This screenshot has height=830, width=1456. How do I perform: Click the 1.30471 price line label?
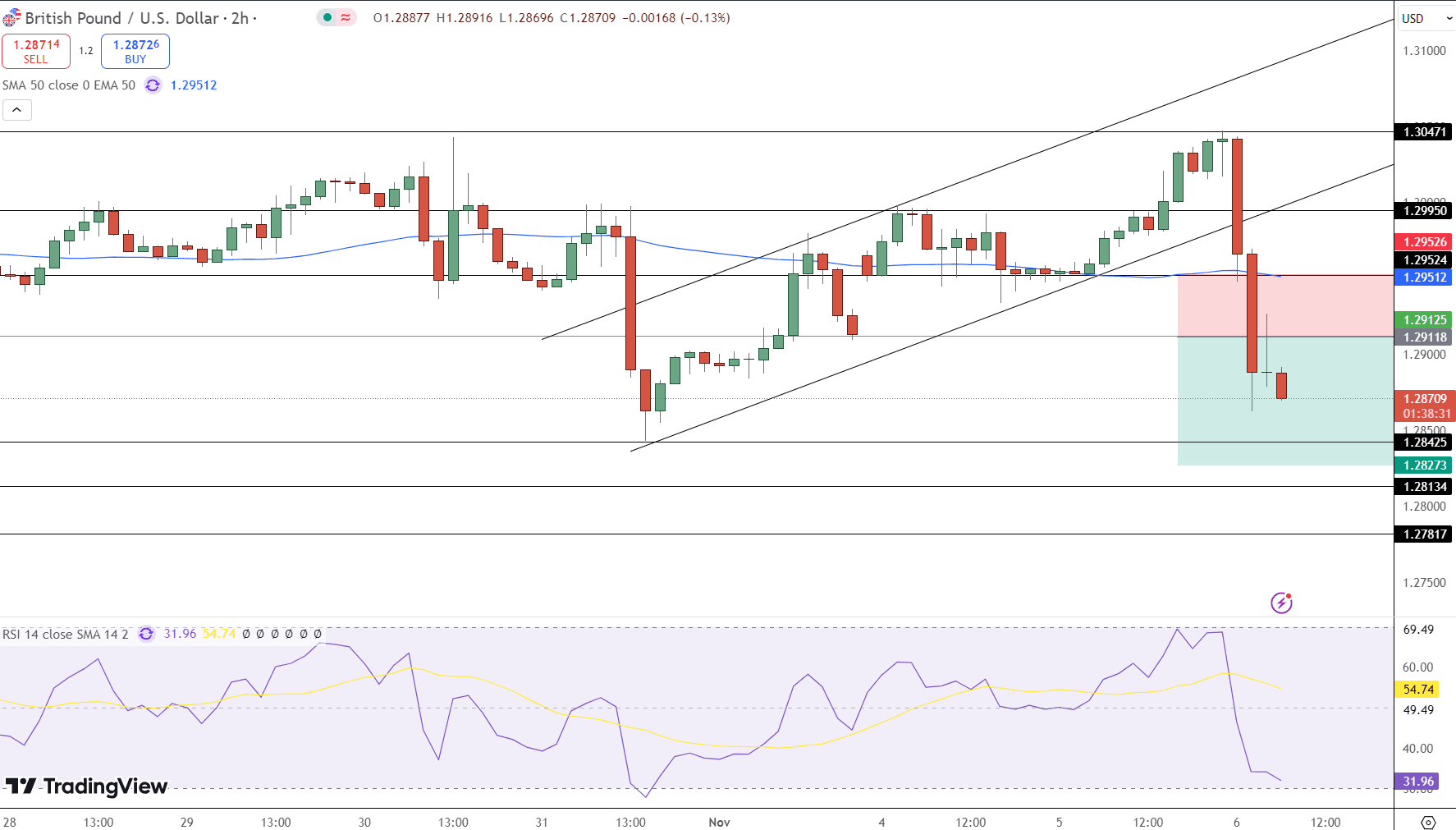click(1424, 132)
